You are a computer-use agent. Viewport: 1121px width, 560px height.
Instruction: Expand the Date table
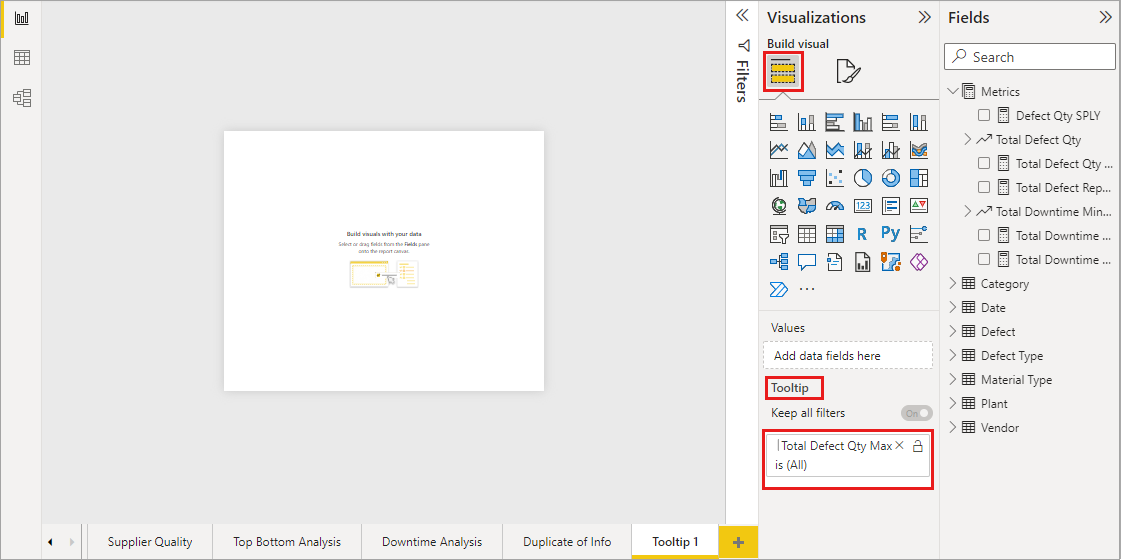[x=952, y=308]
